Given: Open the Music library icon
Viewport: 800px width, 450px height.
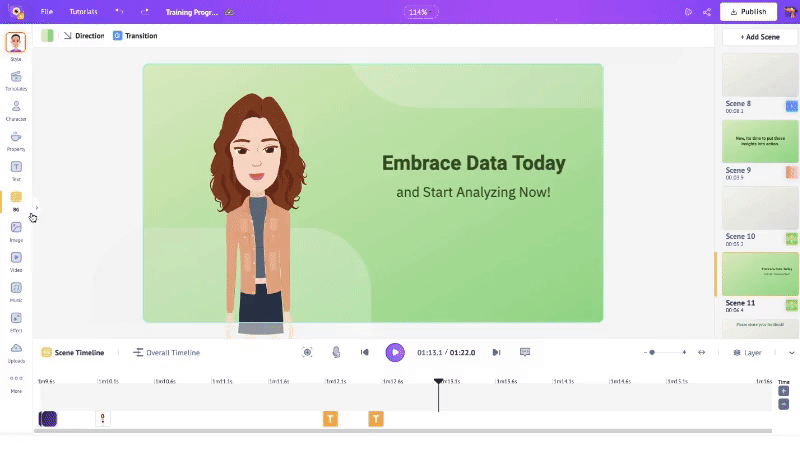Looking at the screenshot, I should pos(16,289).
